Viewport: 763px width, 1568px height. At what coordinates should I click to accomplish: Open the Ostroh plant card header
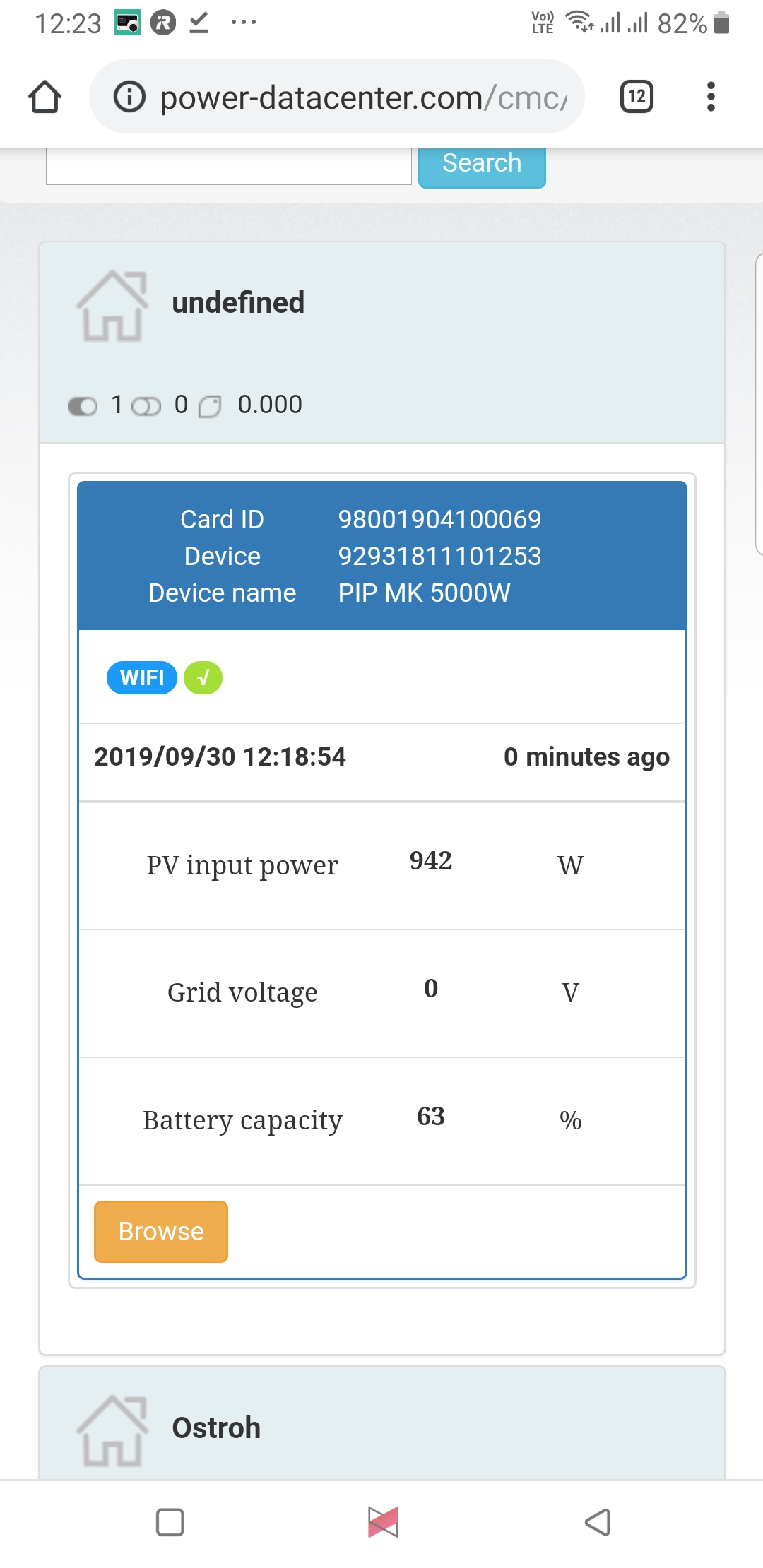(382, 1423)
